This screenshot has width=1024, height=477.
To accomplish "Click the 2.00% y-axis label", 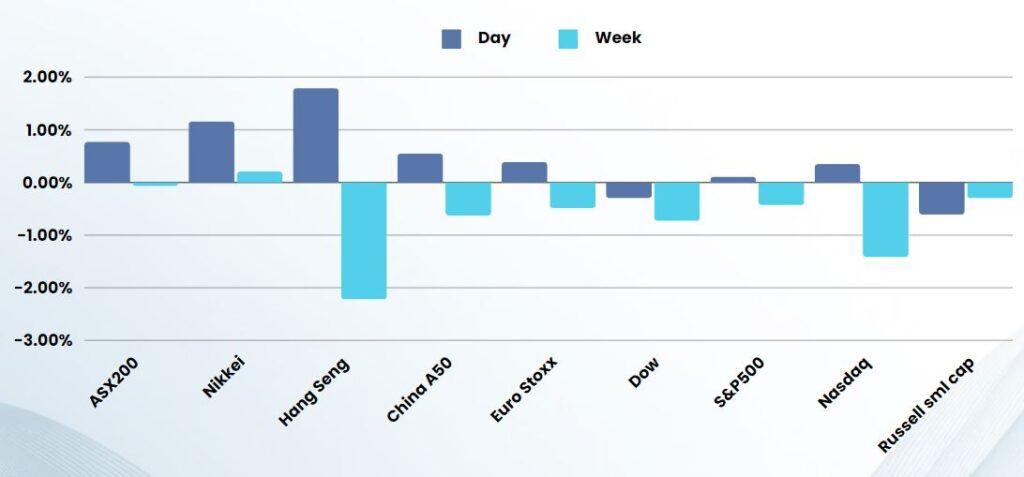I will tap(42, 78).
